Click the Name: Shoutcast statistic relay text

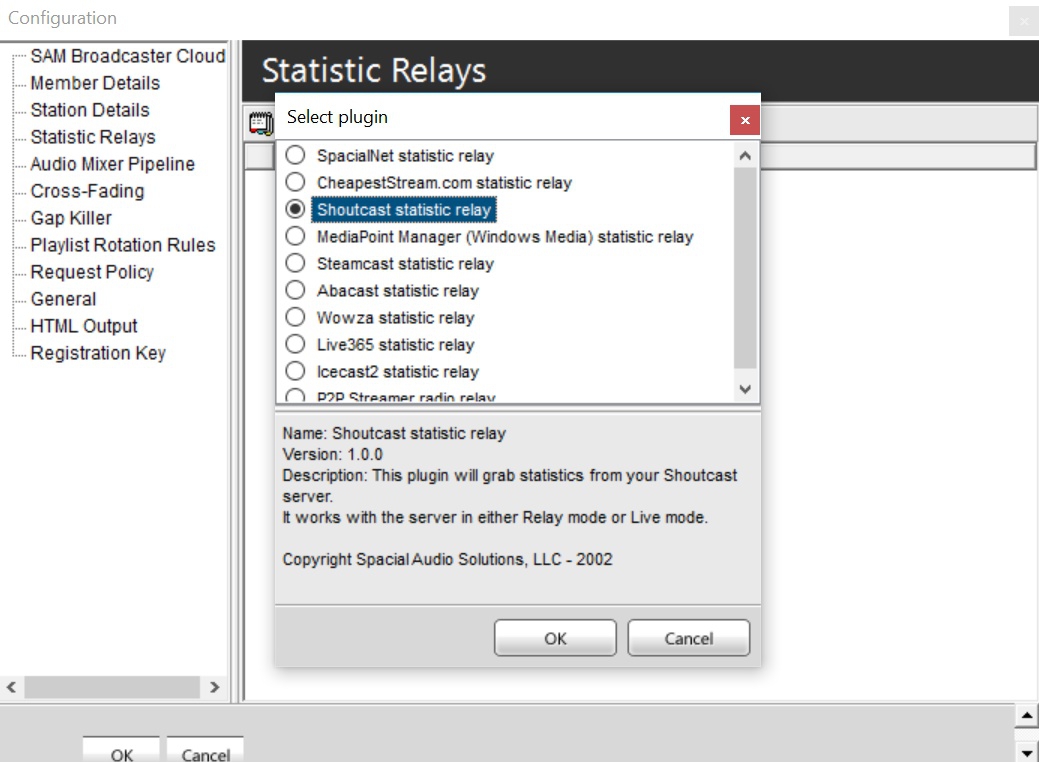tap(394, 433)
